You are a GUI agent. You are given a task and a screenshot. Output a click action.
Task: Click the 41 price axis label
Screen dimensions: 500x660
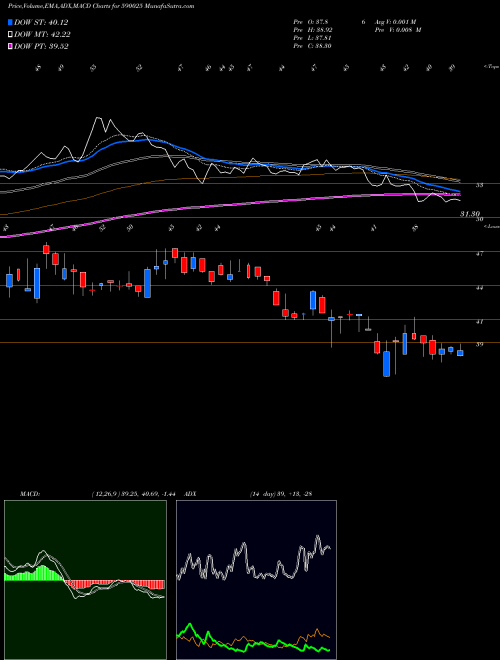(x=480, y=322)
